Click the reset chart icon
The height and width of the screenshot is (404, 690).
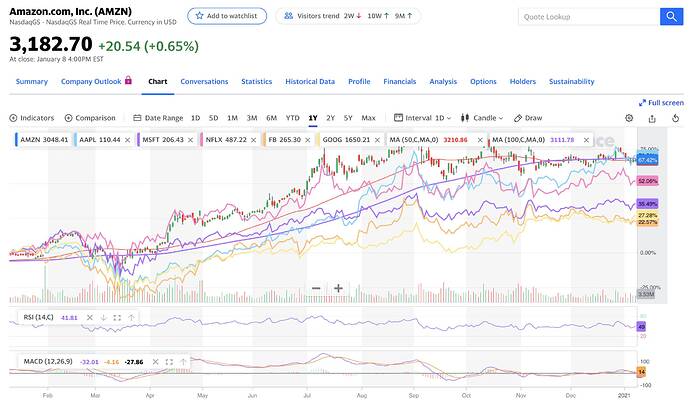click(x=675, y=118)
